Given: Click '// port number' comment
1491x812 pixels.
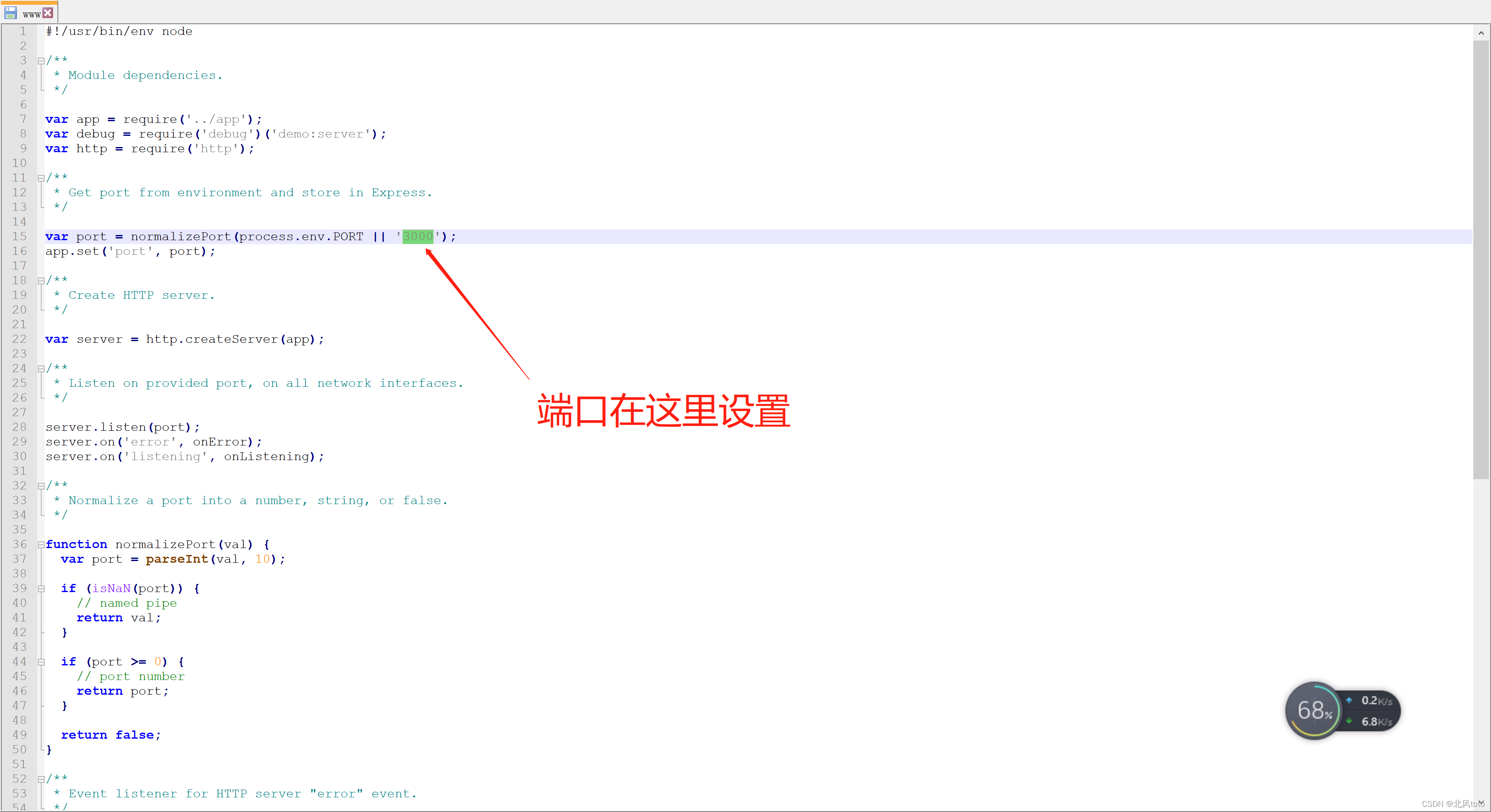Looking at the screenshot, I should click(x=130, y=677).
